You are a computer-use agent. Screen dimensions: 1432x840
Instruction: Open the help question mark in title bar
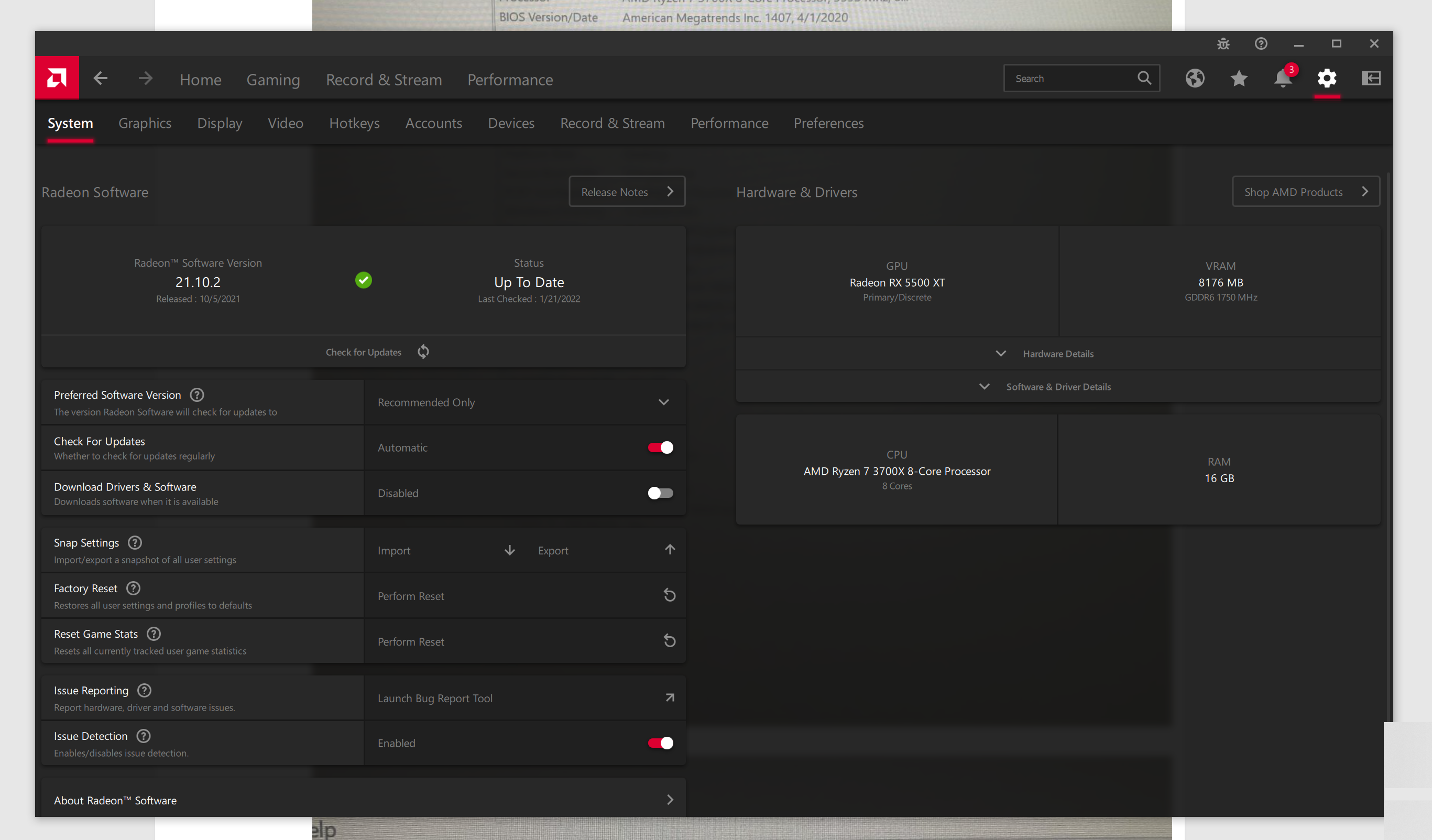1261,44
